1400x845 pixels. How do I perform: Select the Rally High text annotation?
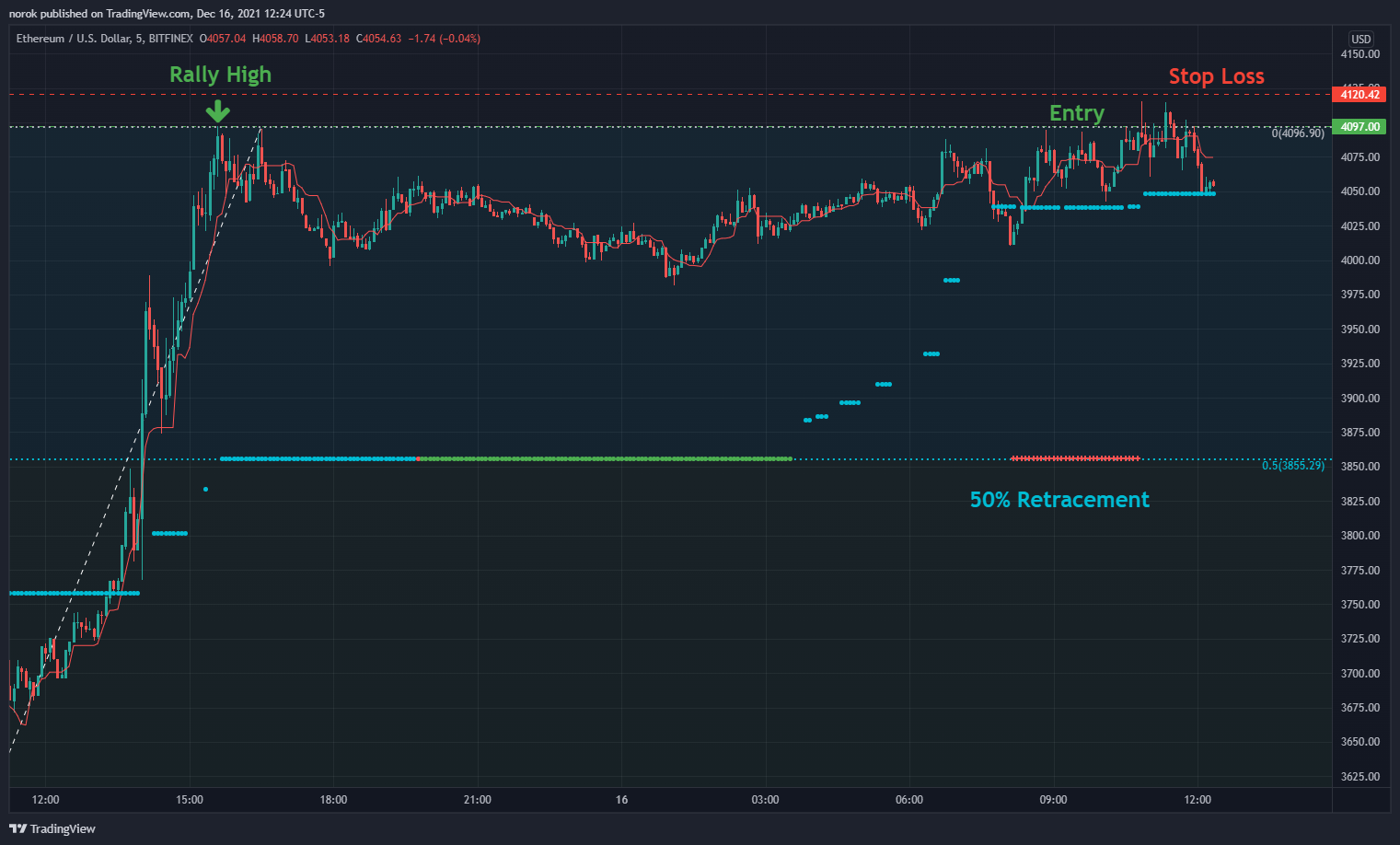220,75
